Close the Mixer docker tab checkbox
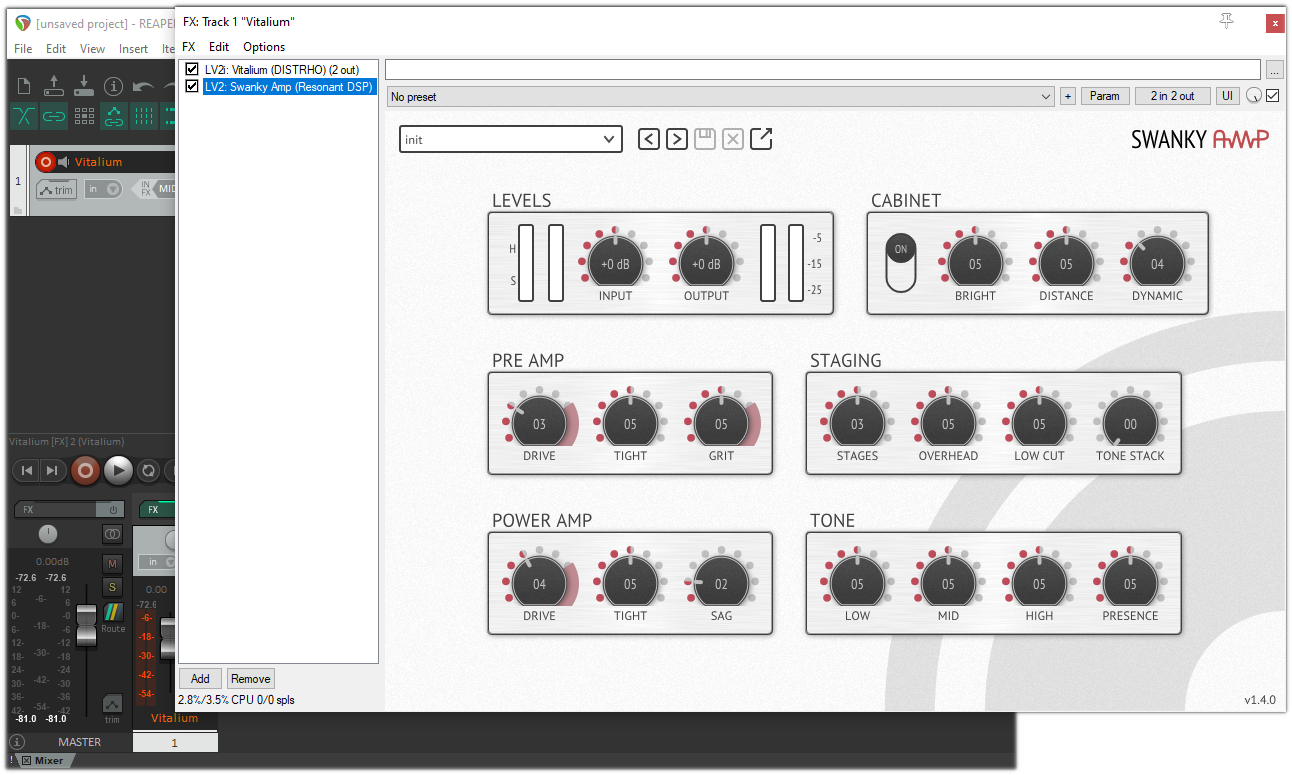The width and height of the screenshot is (1292, 775). (26, 761)
